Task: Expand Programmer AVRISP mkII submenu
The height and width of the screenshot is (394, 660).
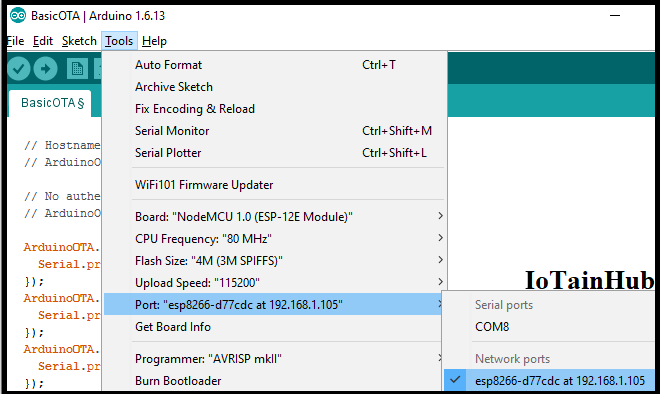Action: pyautogui.click(x=274, y=359)
